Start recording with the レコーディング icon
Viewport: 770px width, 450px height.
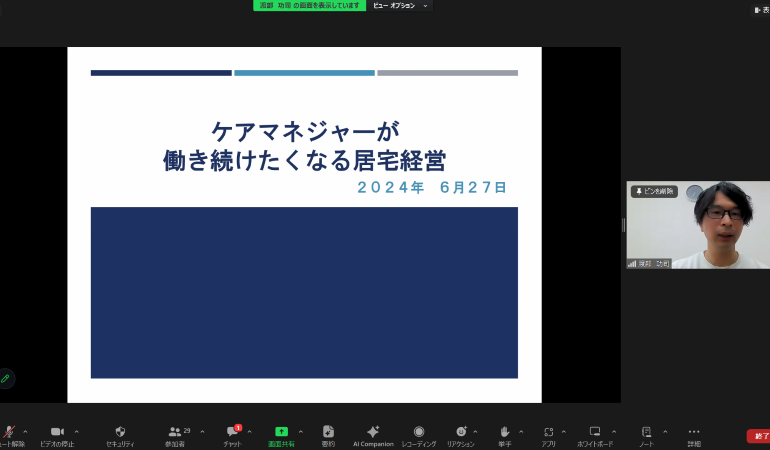click(418, 432)
